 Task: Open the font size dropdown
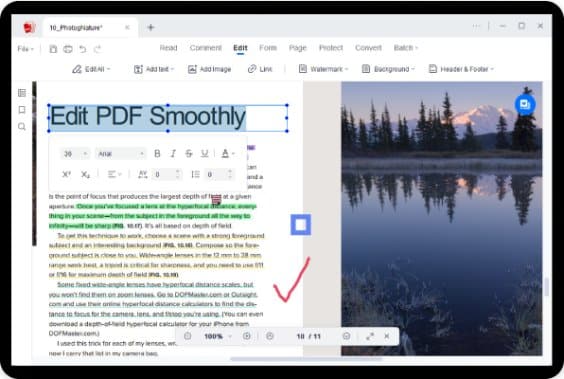click(75, 154)
